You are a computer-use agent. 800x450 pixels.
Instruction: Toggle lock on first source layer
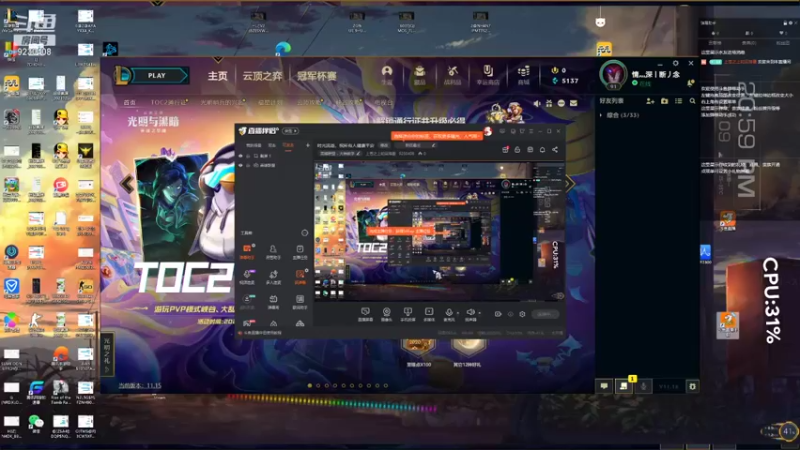coord(248,156)
